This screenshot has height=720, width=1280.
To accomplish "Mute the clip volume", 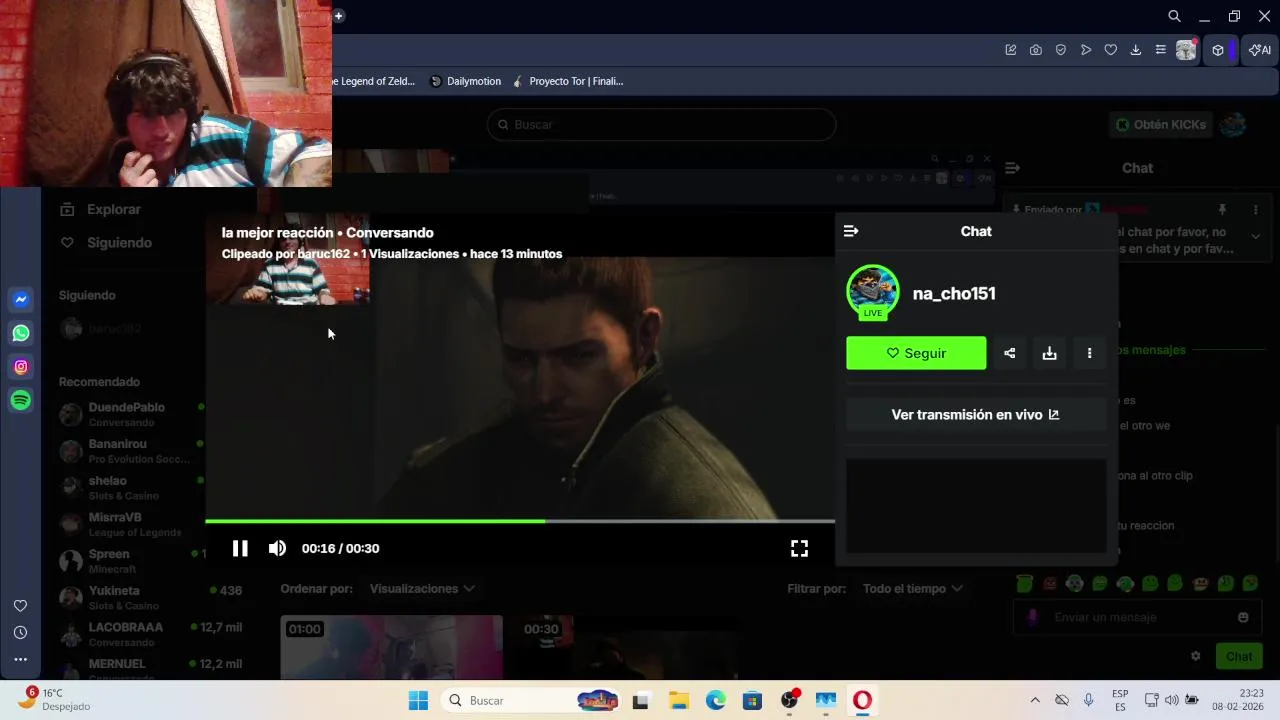I will [277, 548].
